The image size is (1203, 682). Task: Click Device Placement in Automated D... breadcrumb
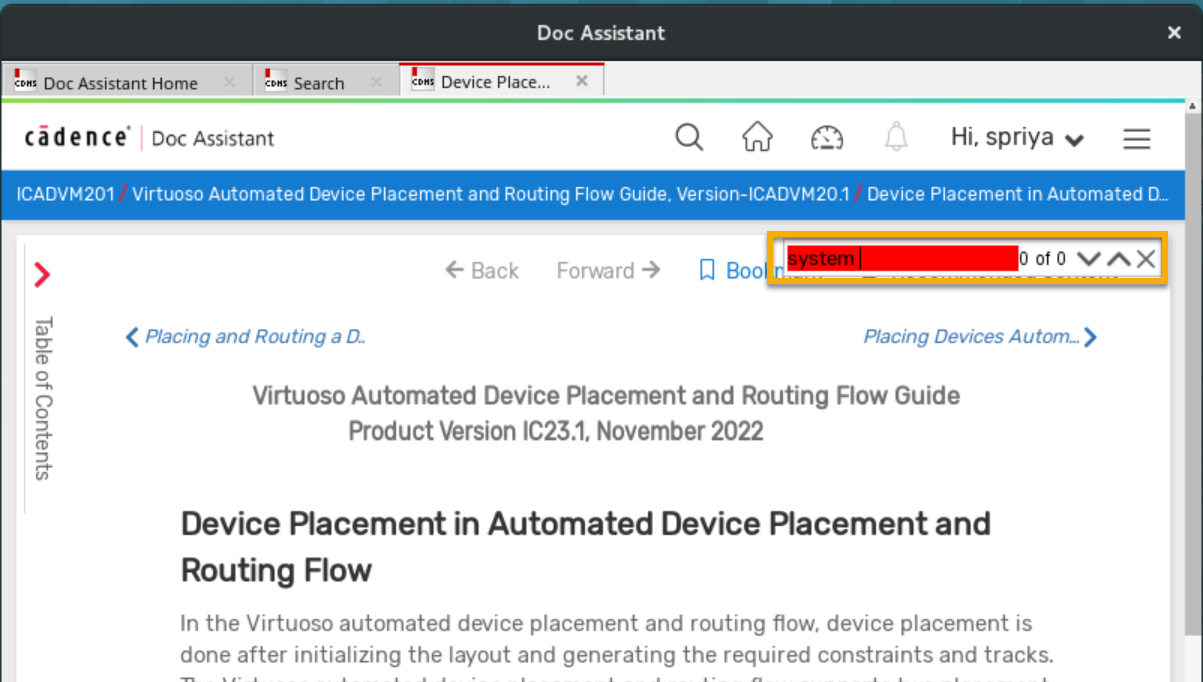click(1017, 194)
